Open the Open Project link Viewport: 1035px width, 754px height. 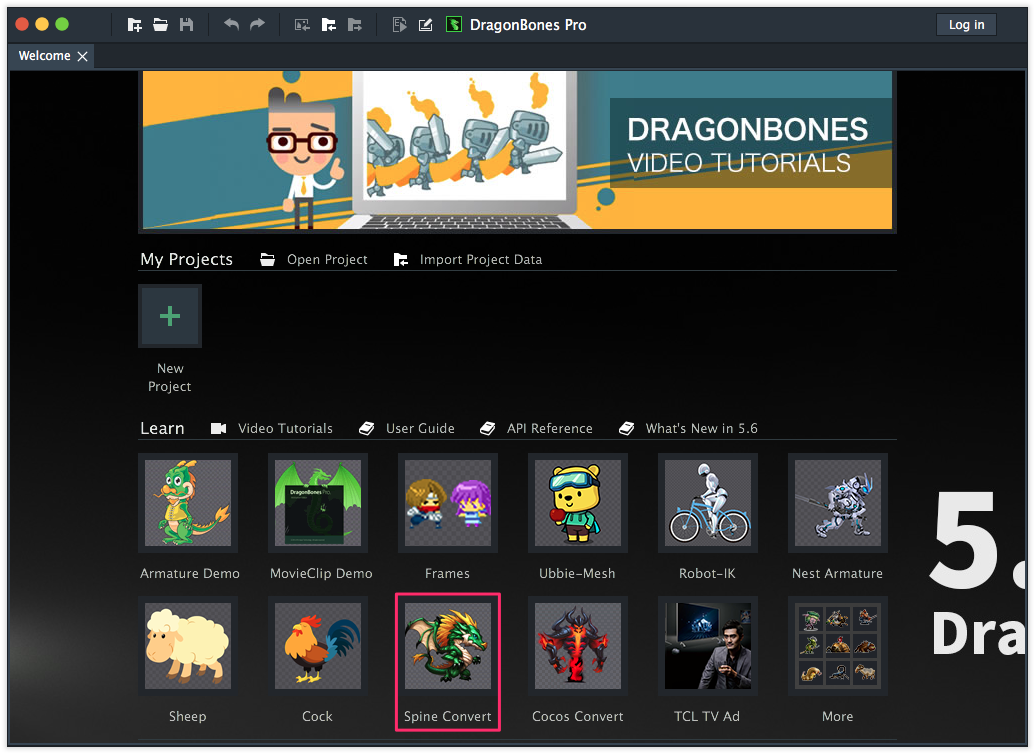click(327, 259)
